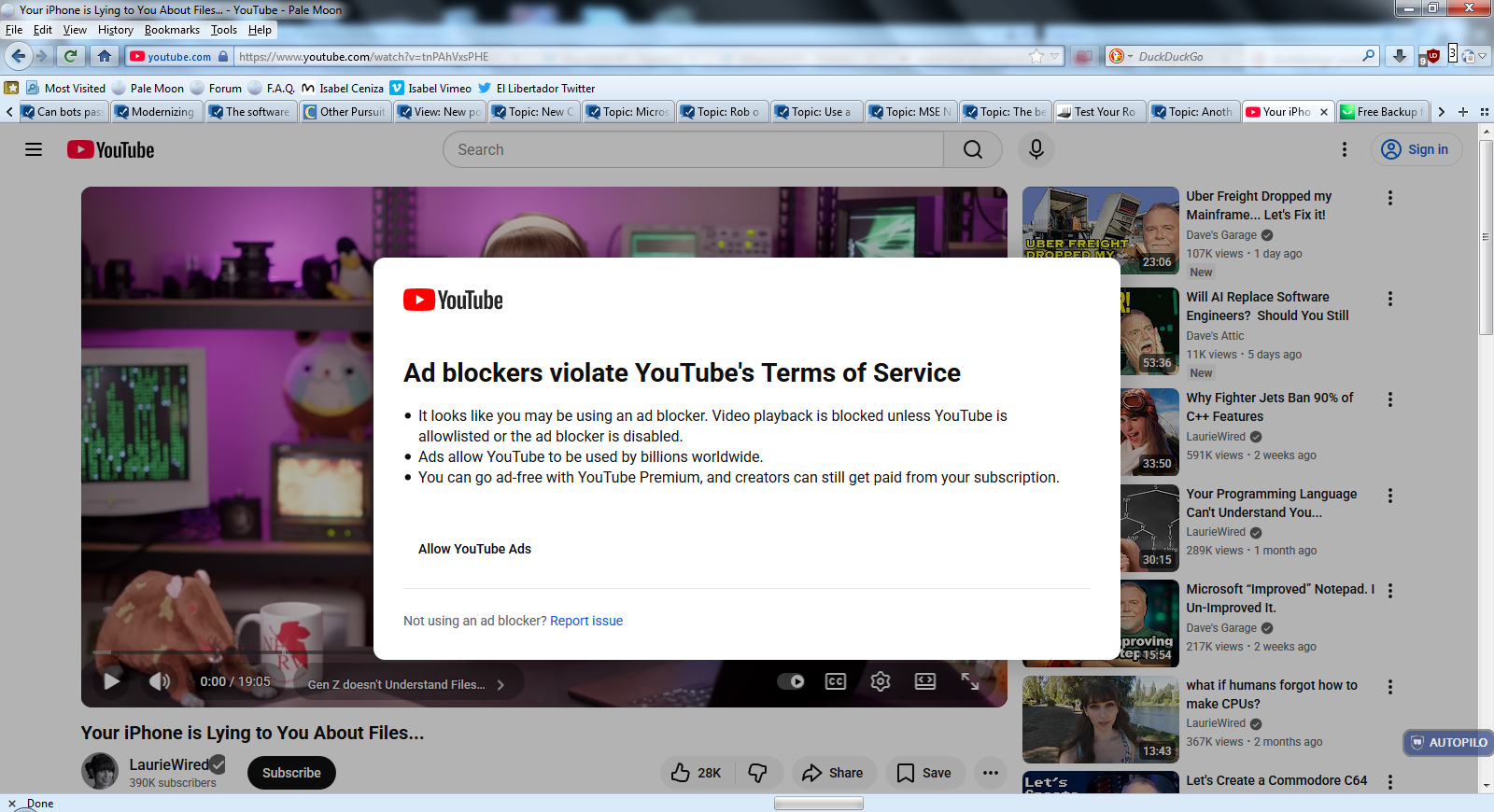Close the 'Your iPho' tab with its X
1494x812 pixels.
point(1324,112)
